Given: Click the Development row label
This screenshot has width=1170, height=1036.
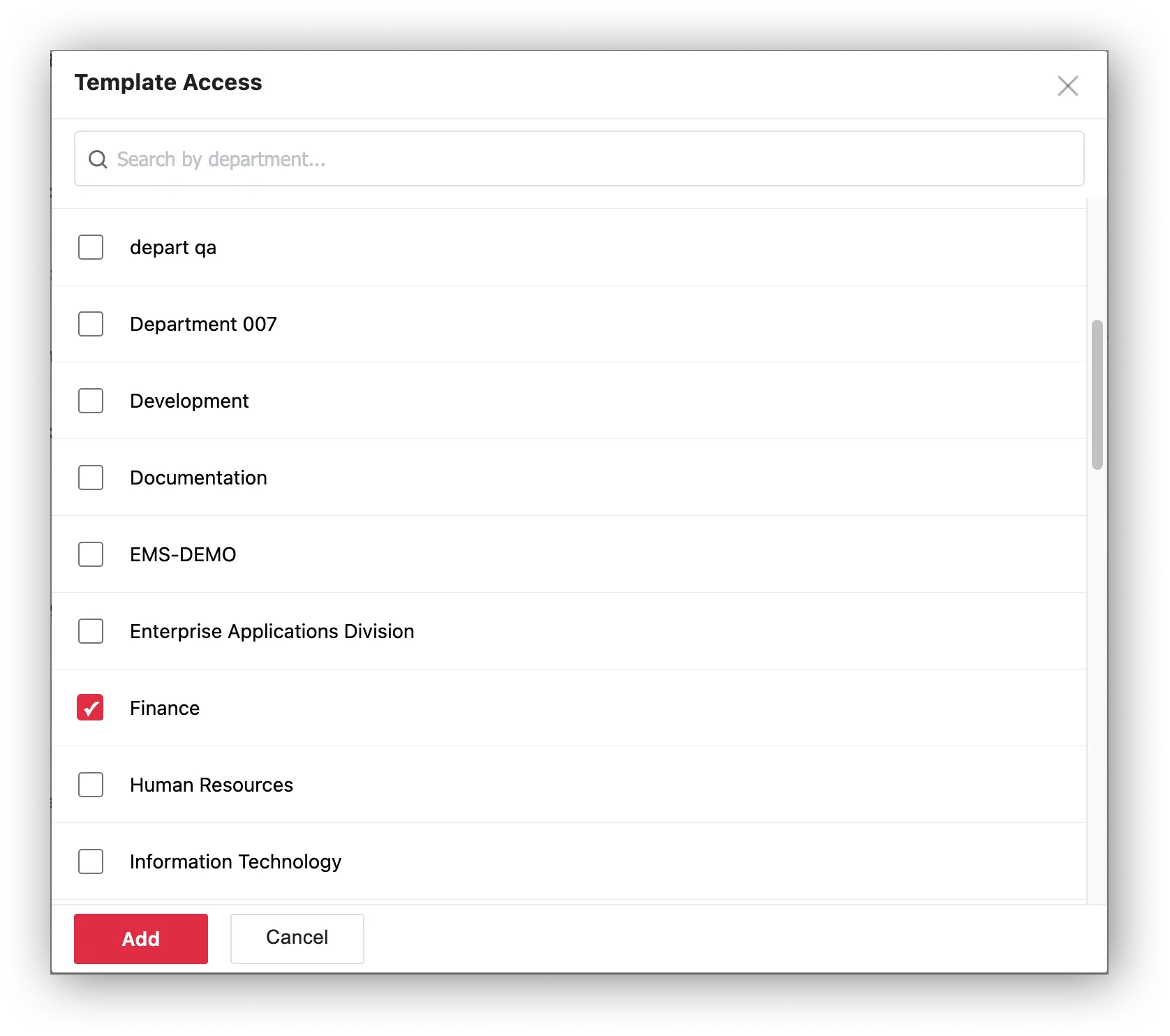Looking at the screenshot, I should [x=189, y=401].
